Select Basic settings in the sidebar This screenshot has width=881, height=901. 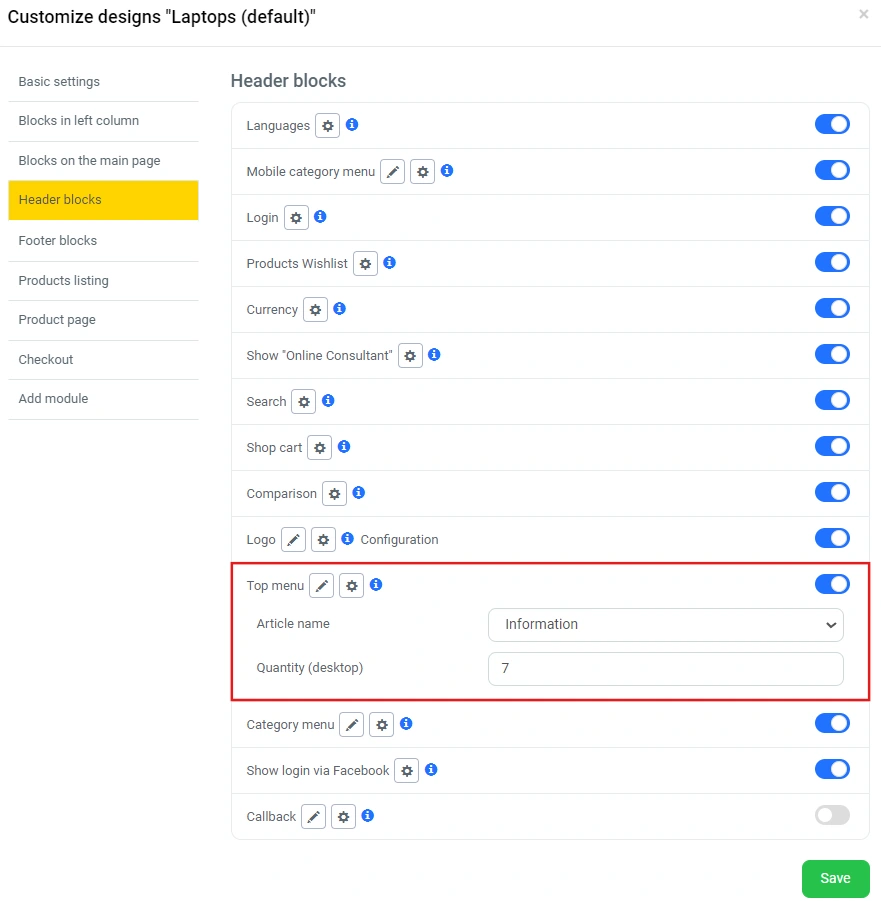tap(59, 82)
